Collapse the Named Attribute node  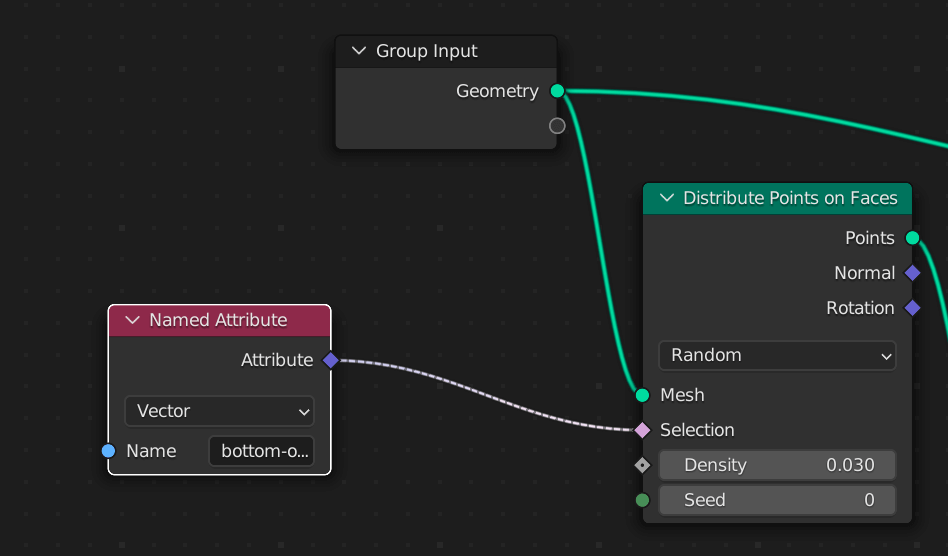coord(132,320)
